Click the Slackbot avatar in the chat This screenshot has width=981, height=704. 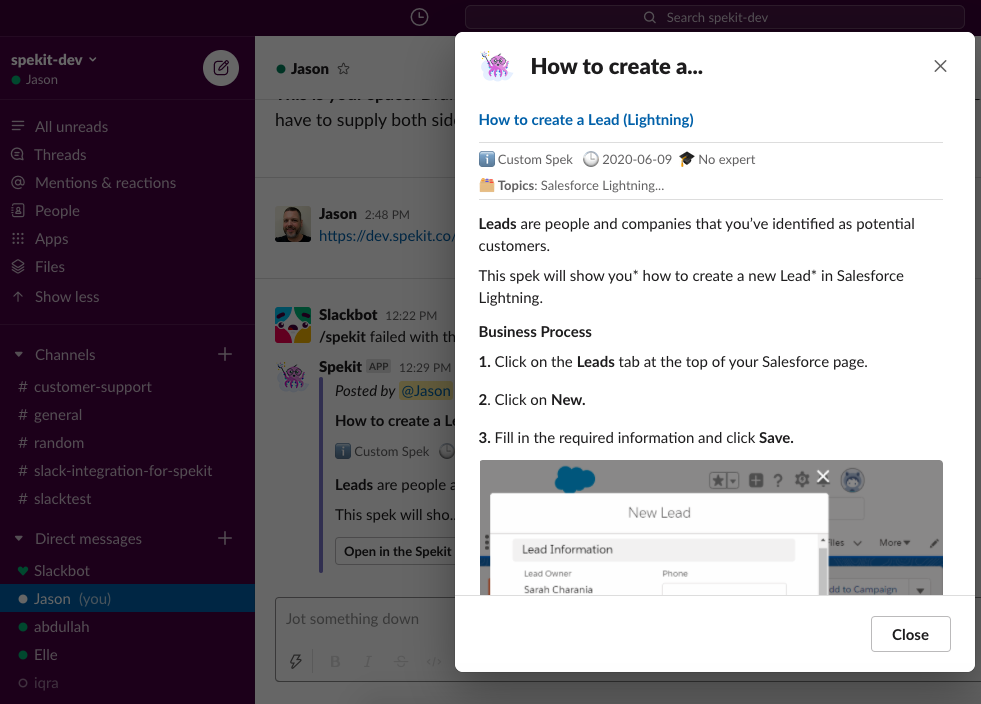(293, 325)
